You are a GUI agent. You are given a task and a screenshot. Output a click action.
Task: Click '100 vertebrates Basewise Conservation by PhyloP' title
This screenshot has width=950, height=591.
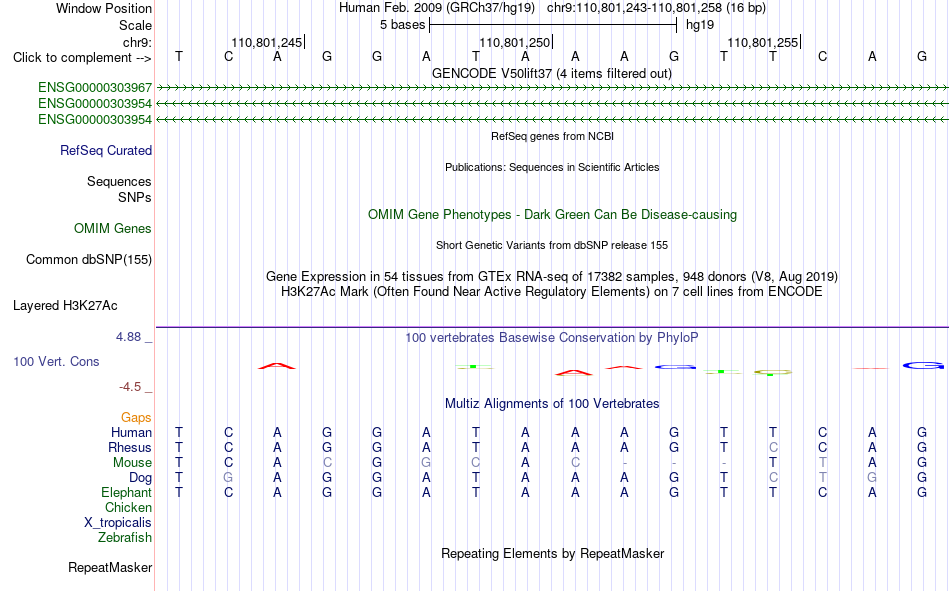552,338
